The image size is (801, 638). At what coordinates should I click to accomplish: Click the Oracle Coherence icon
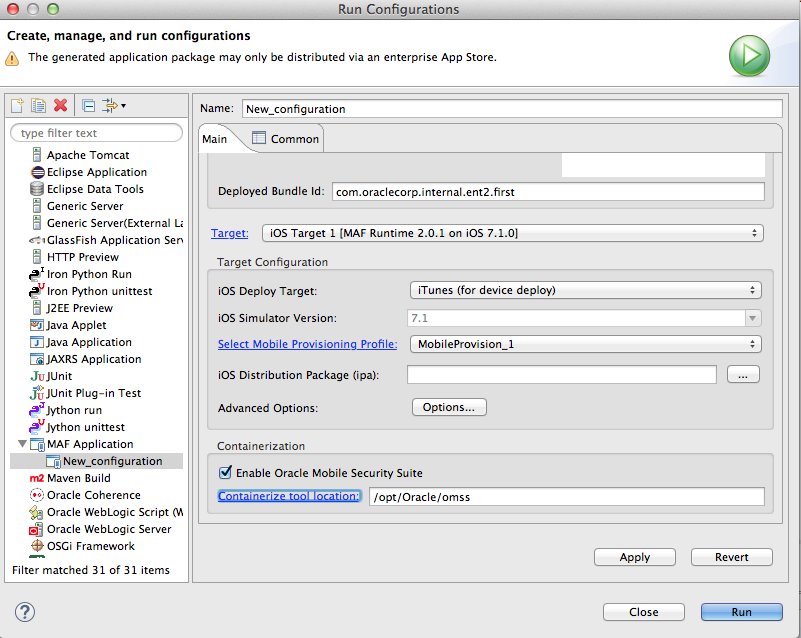pos(37,495)
